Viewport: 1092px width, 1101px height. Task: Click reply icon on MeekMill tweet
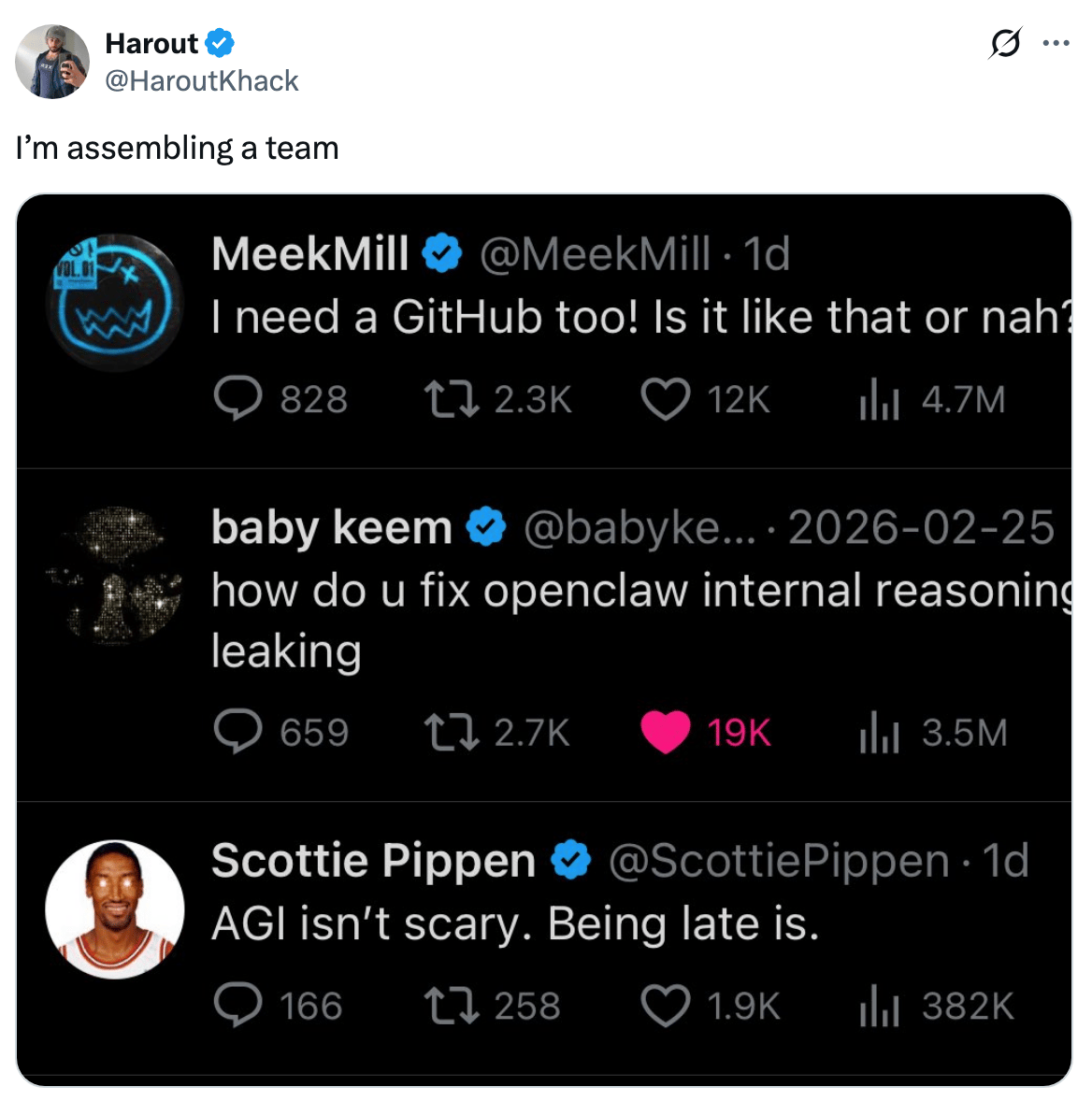[x=237, y=399]
